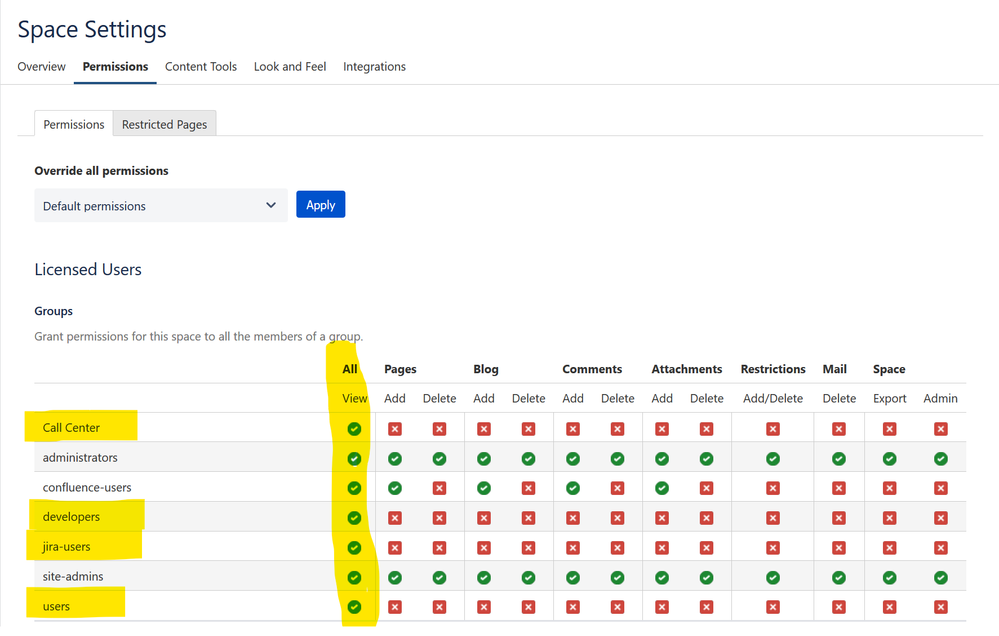Click site-admins Mail Delete checkmark
The width and height of the screenshot is (999, 636).
pyautogui.click(x=839, y=578)
